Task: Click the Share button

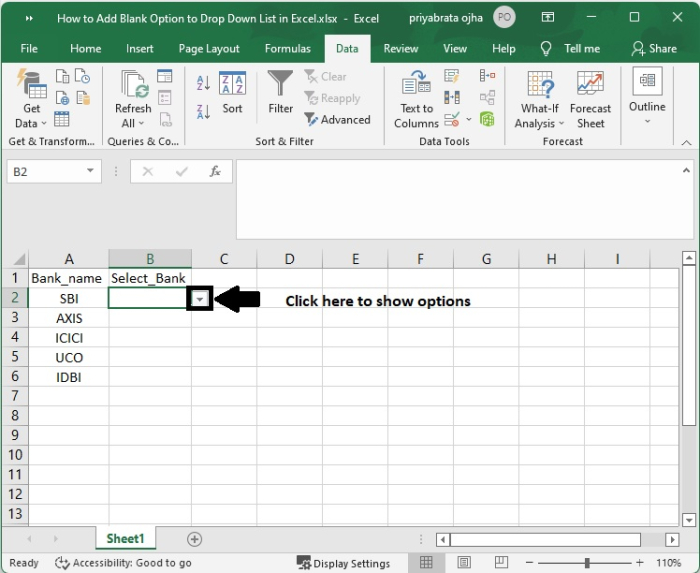Action: tap(654, 49)
